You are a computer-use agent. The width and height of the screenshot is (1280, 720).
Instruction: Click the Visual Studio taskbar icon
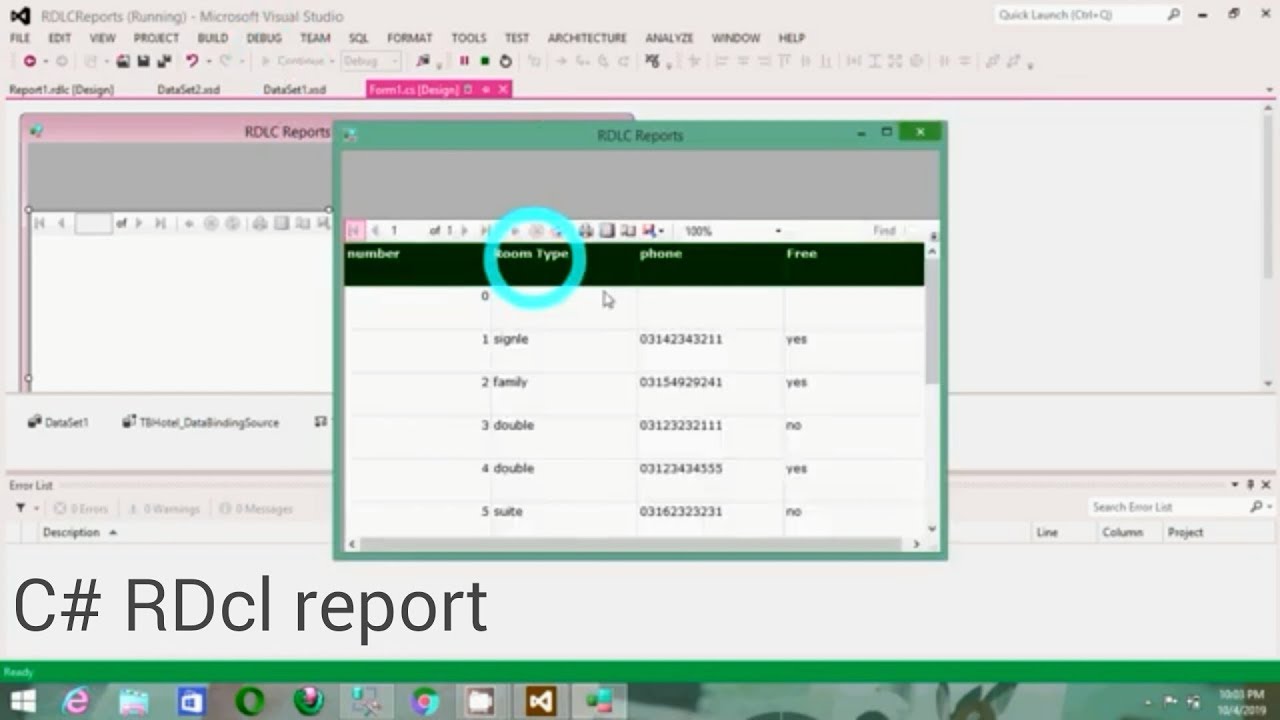(x=541, y=702)
